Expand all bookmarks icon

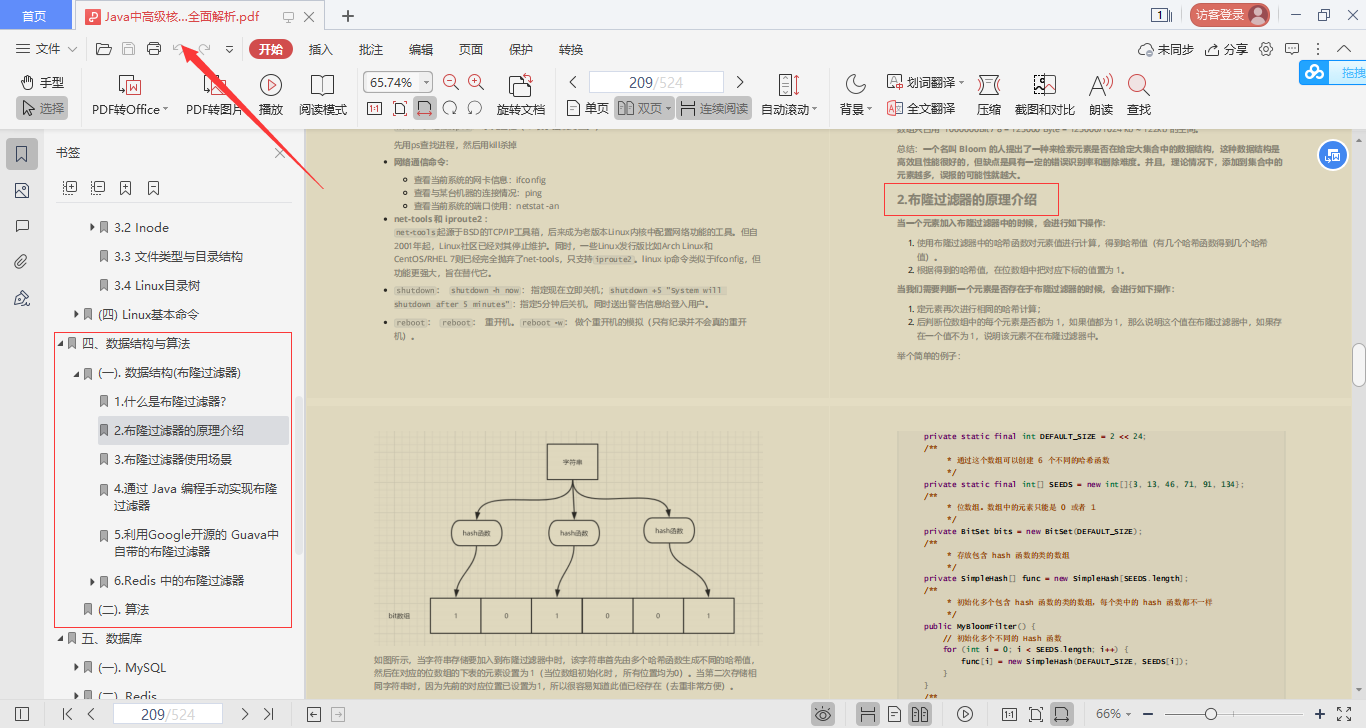click(x=70, y=187)
